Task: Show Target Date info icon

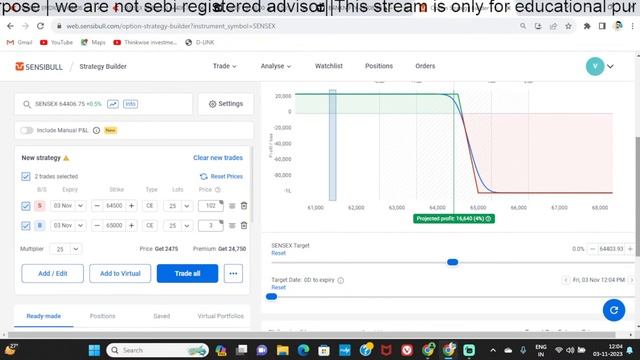Action: [x=341, y=280]
